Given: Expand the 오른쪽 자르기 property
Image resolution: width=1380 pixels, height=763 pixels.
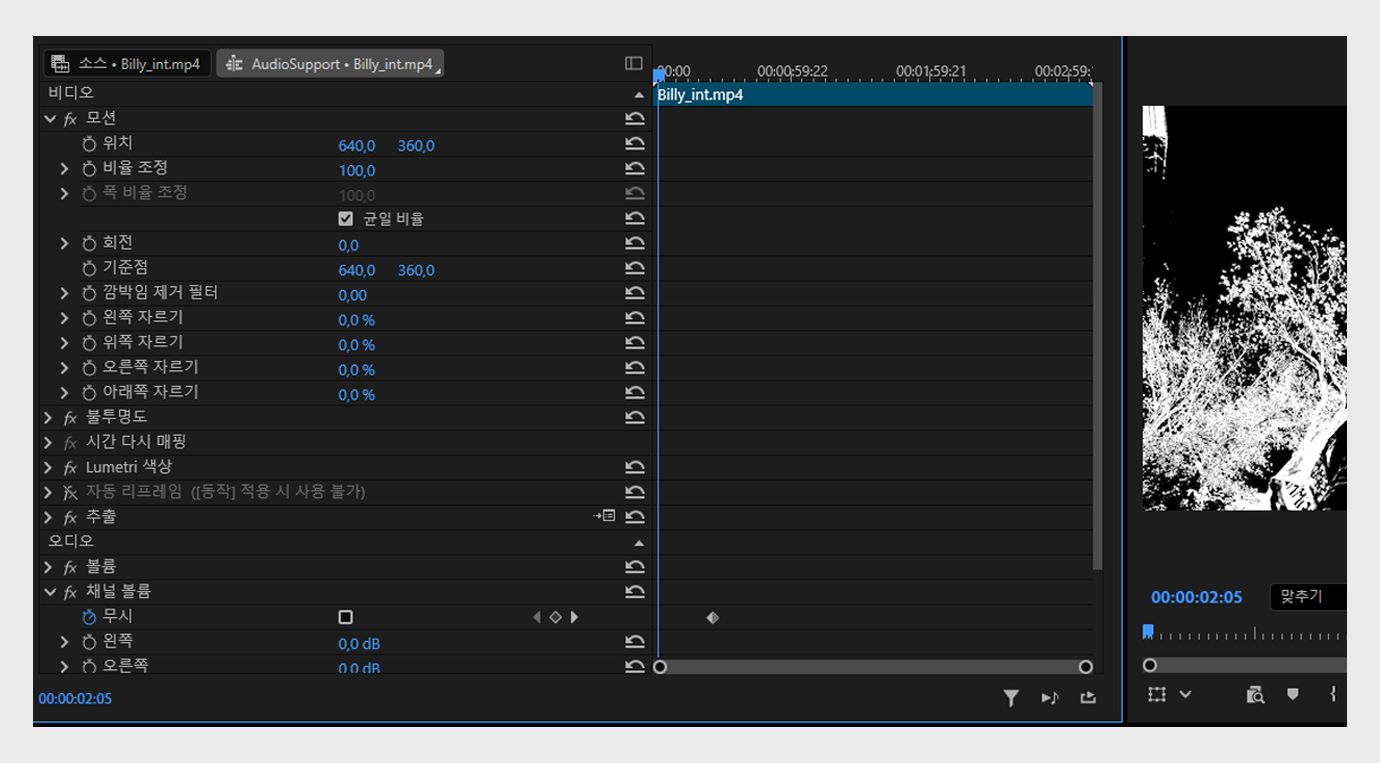Looking at the screenshot, I should point(66,368).
